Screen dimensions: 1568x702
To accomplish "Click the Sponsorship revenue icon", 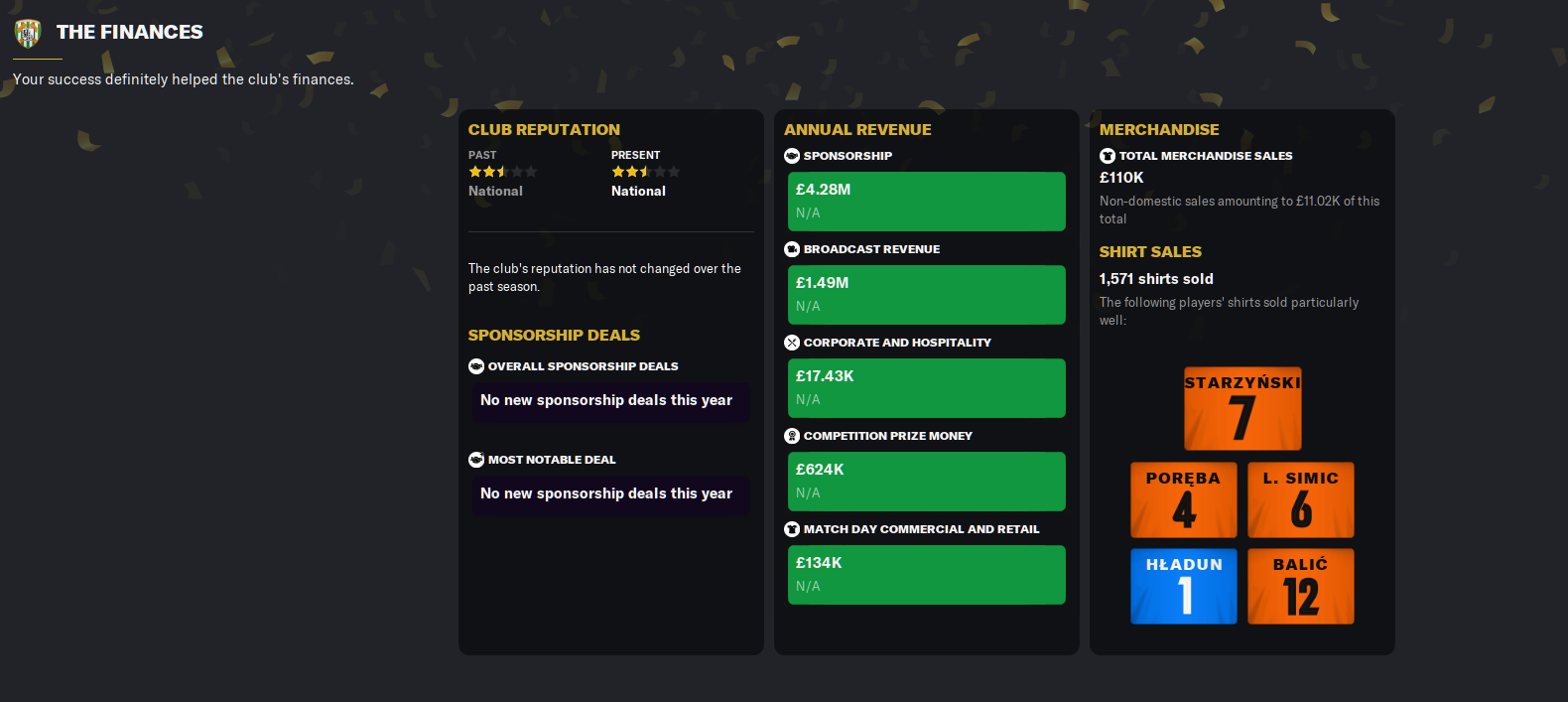I will [x=792, y=156].
